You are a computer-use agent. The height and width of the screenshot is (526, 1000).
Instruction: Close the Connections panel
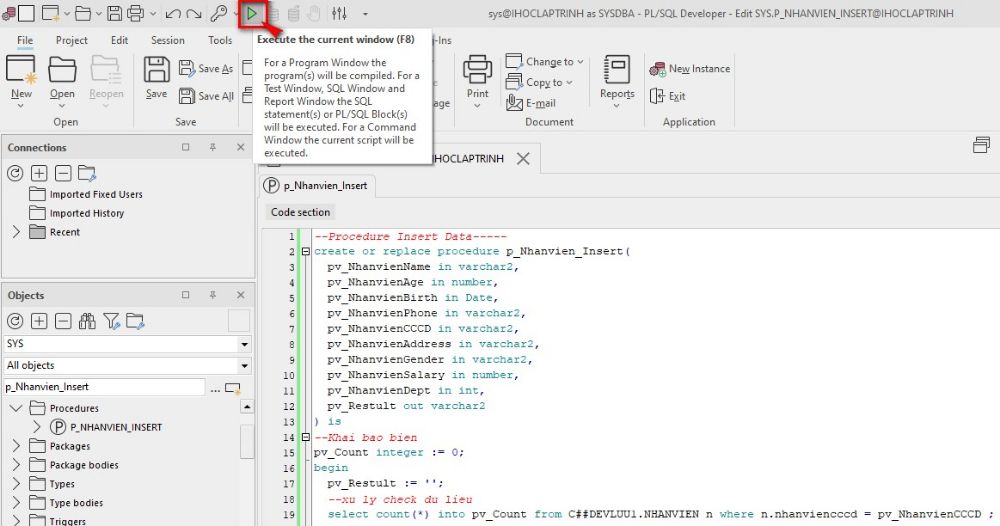coord(240,147)
